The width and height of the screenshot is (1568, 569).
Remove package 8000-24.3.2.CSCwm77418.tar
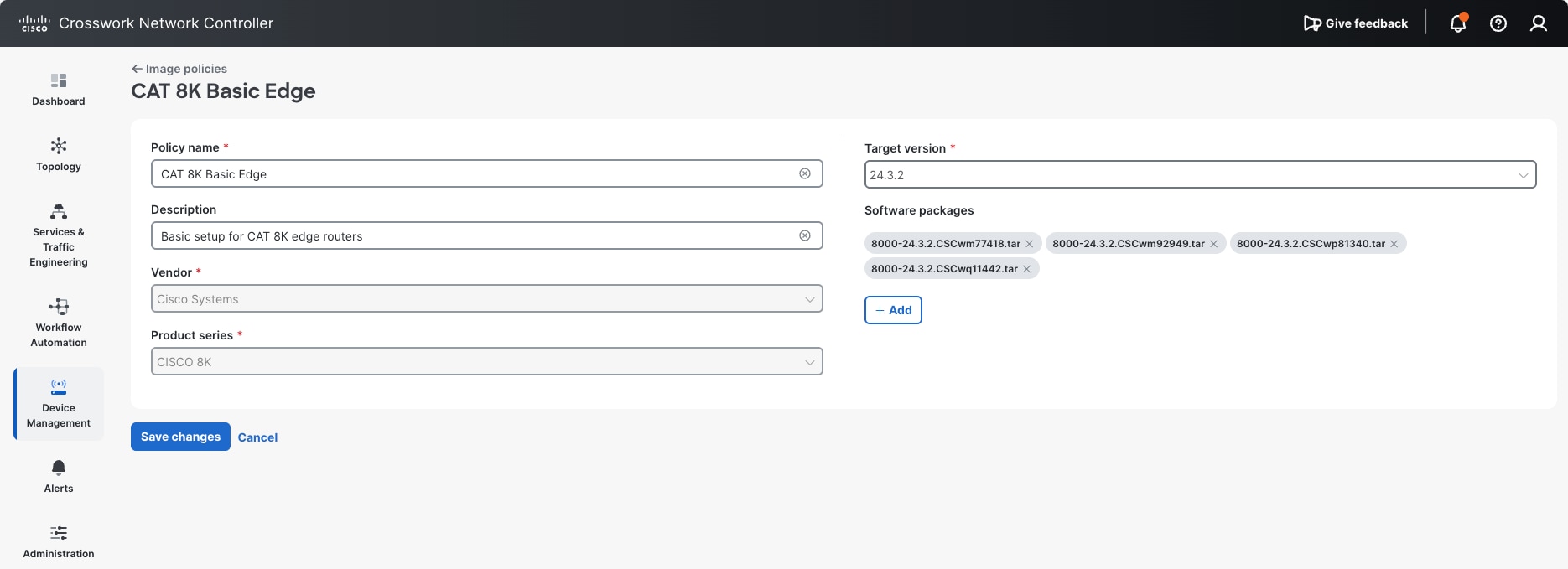pos(1030,244)
